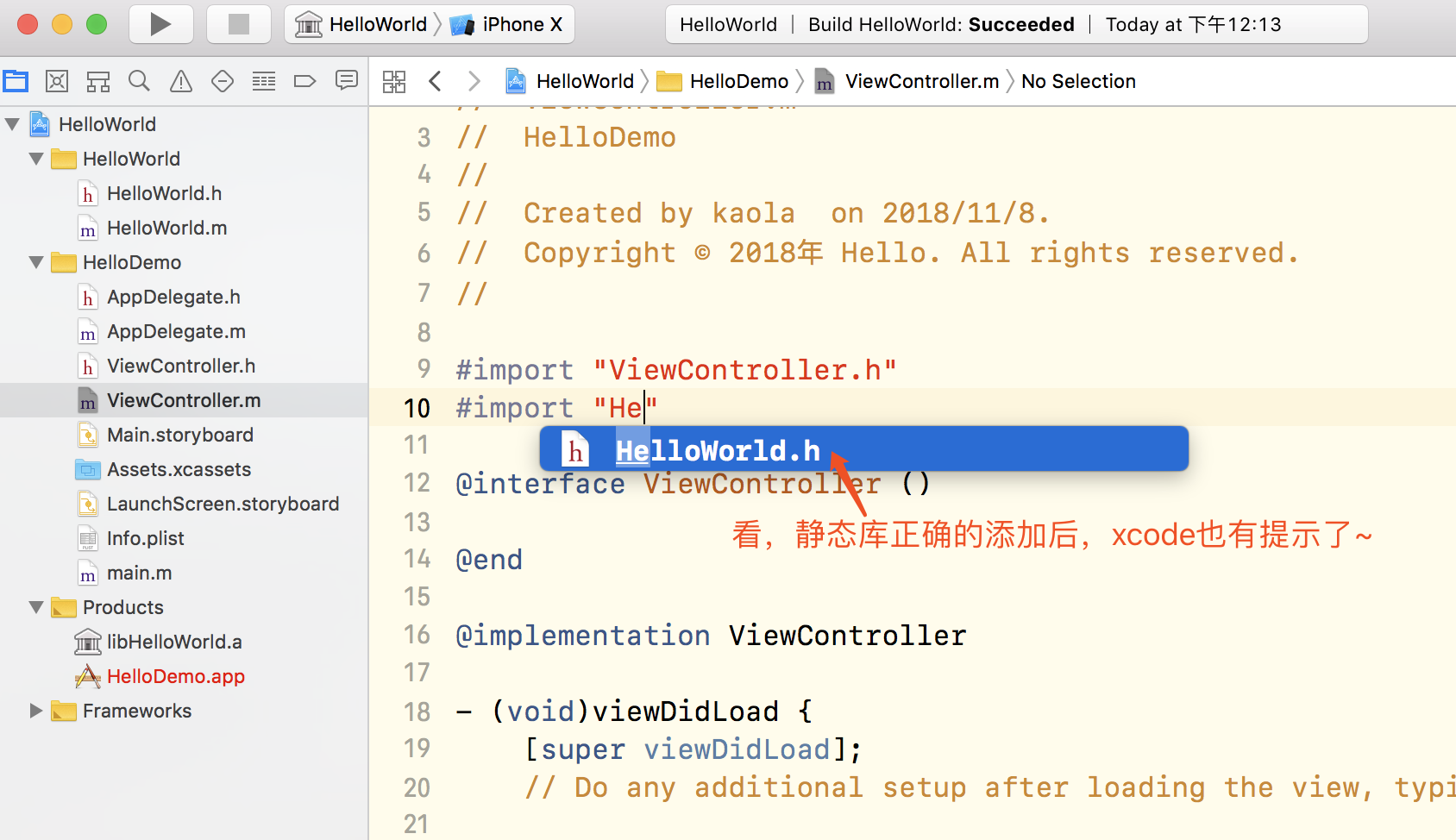Accept HelloWorld.h autocomplete suggestion
This screenshot has width=1456, height=840.
863,449
